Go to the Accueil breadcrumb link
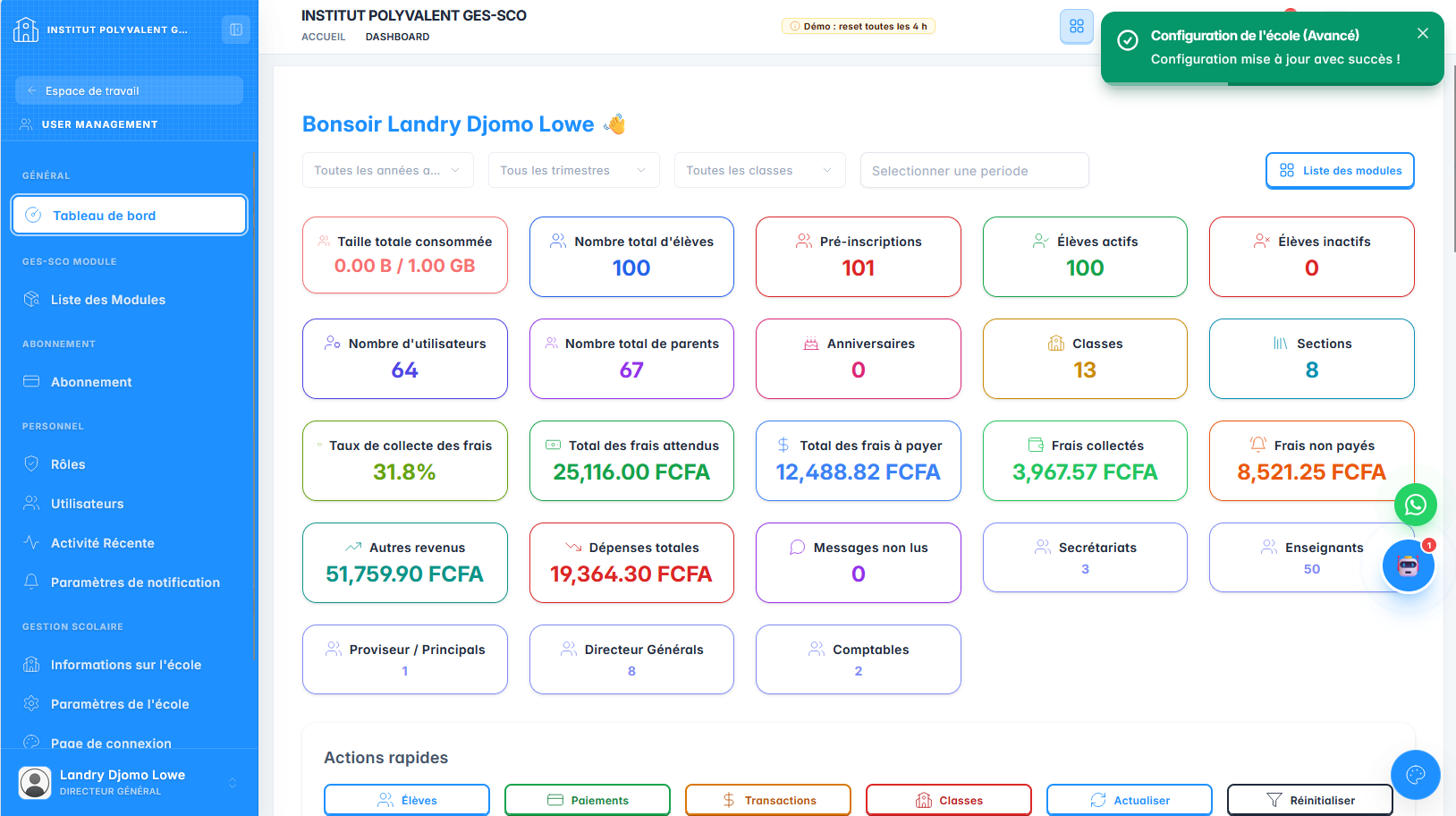This screenshot has width=1456, height=816. point(323,37)
